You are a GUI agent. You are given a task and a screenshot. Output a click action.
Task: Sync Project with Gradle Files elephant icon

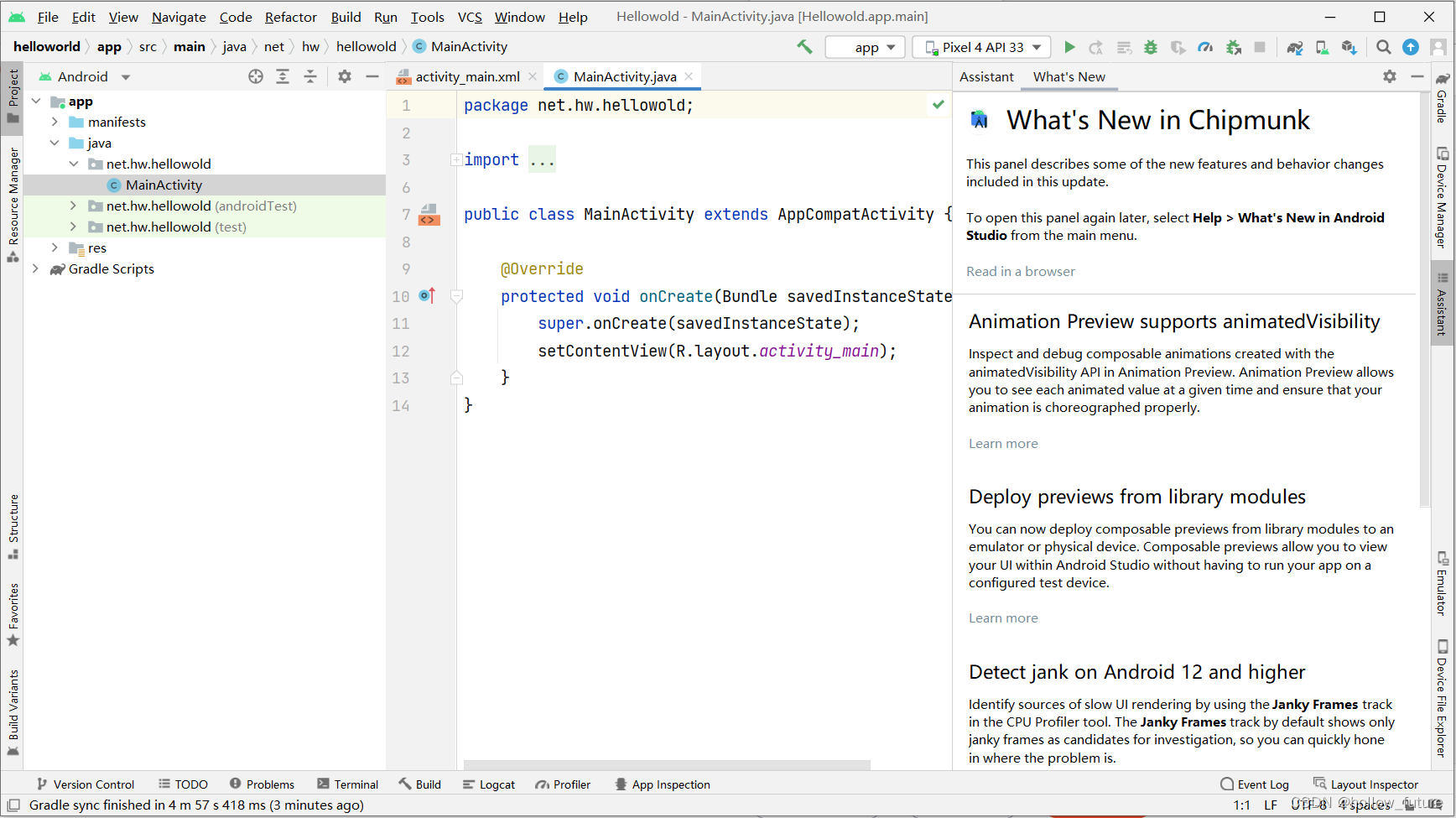[x=1295, y=47]
